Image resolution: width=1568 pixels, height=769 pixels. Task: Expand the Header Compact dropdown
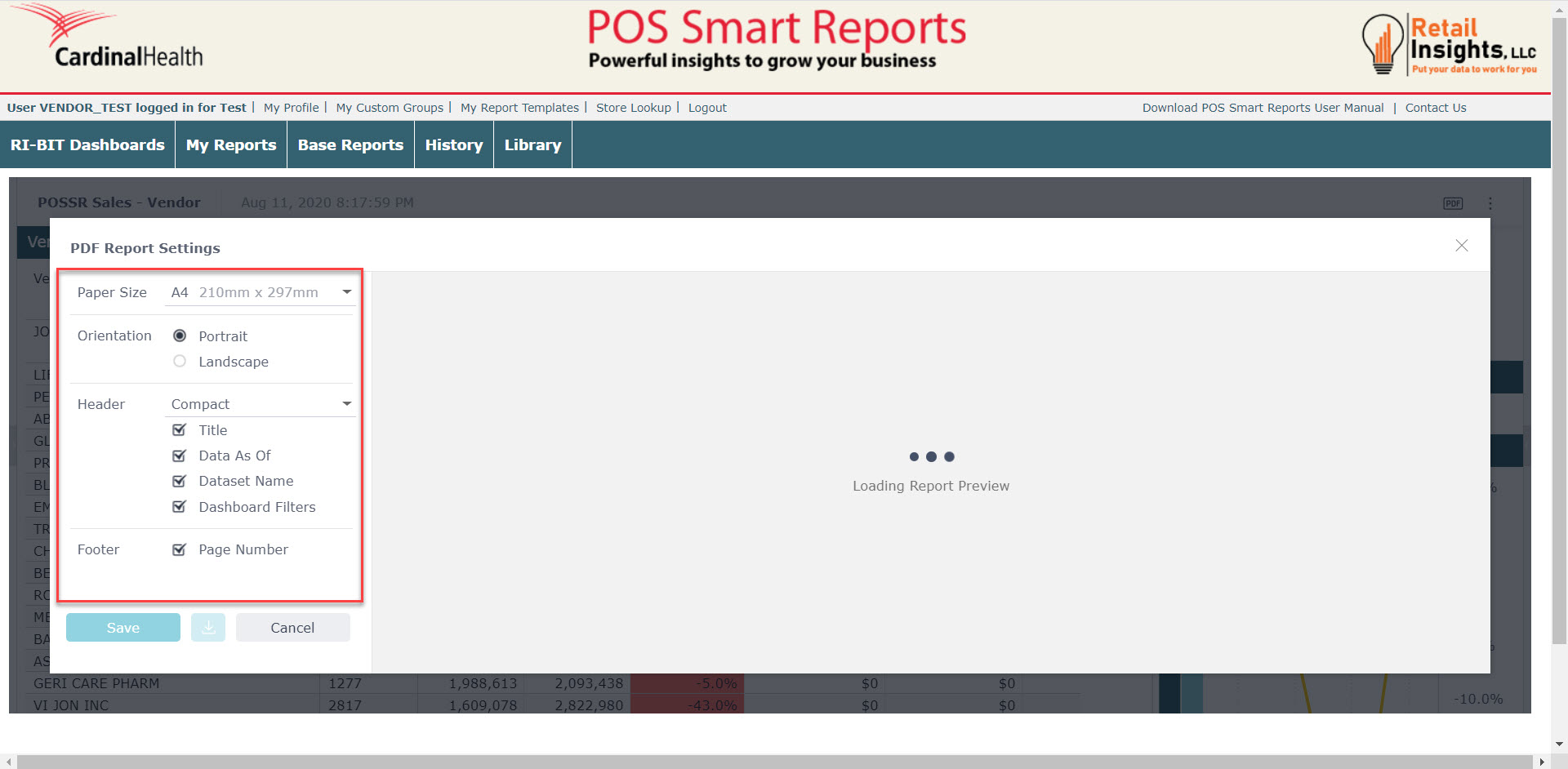coord(261,404)
